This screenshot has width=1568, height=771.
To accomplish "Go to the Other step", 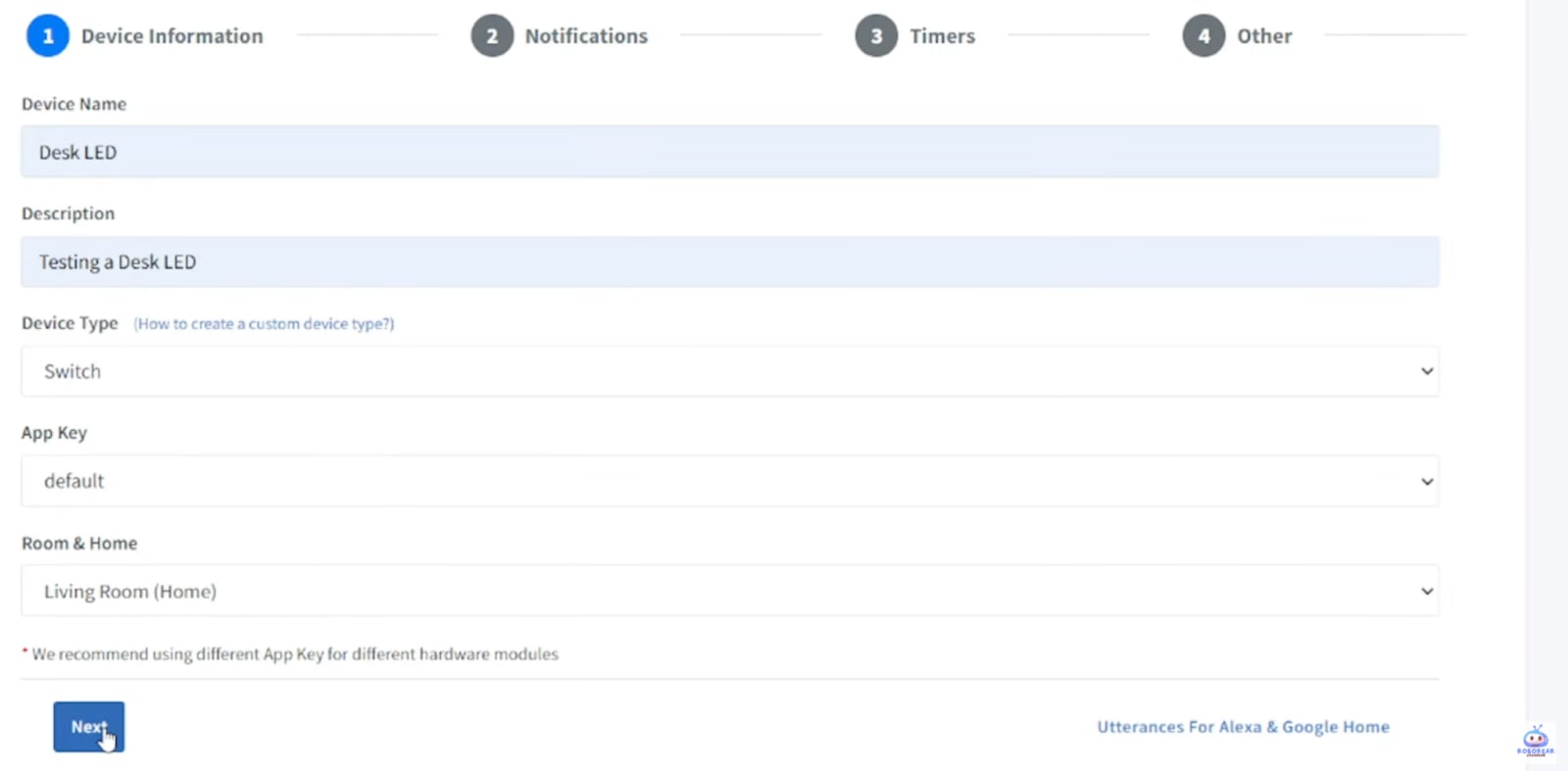I will (1264, 36).
